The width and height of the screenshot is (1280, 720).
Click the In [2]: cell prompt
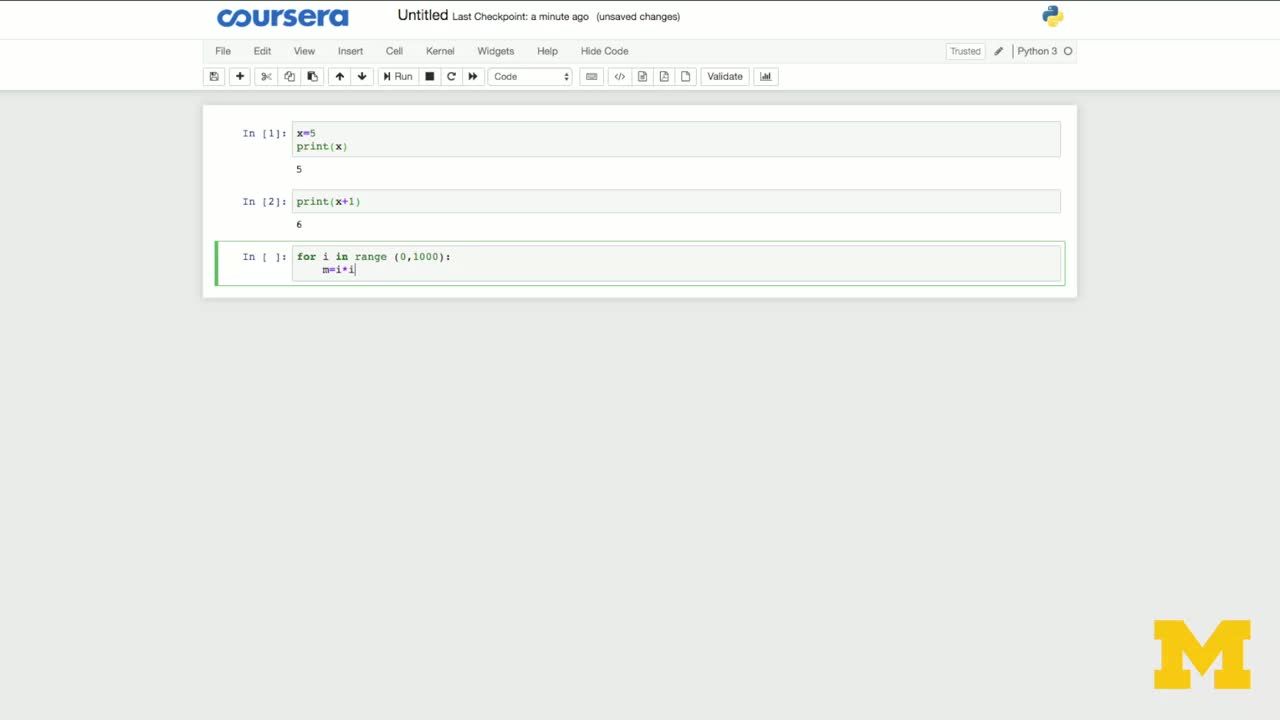click(264, 201)
